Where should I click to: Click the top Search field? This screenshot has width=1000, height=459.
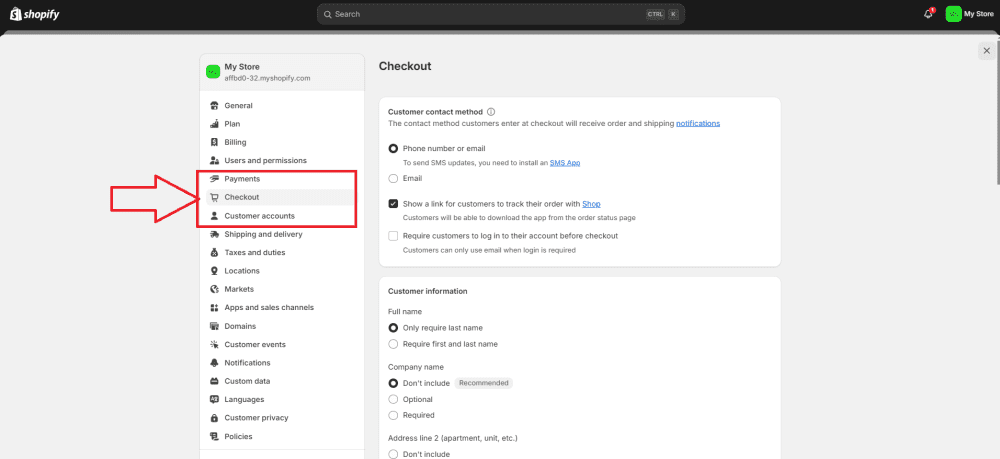pos(501,14)
